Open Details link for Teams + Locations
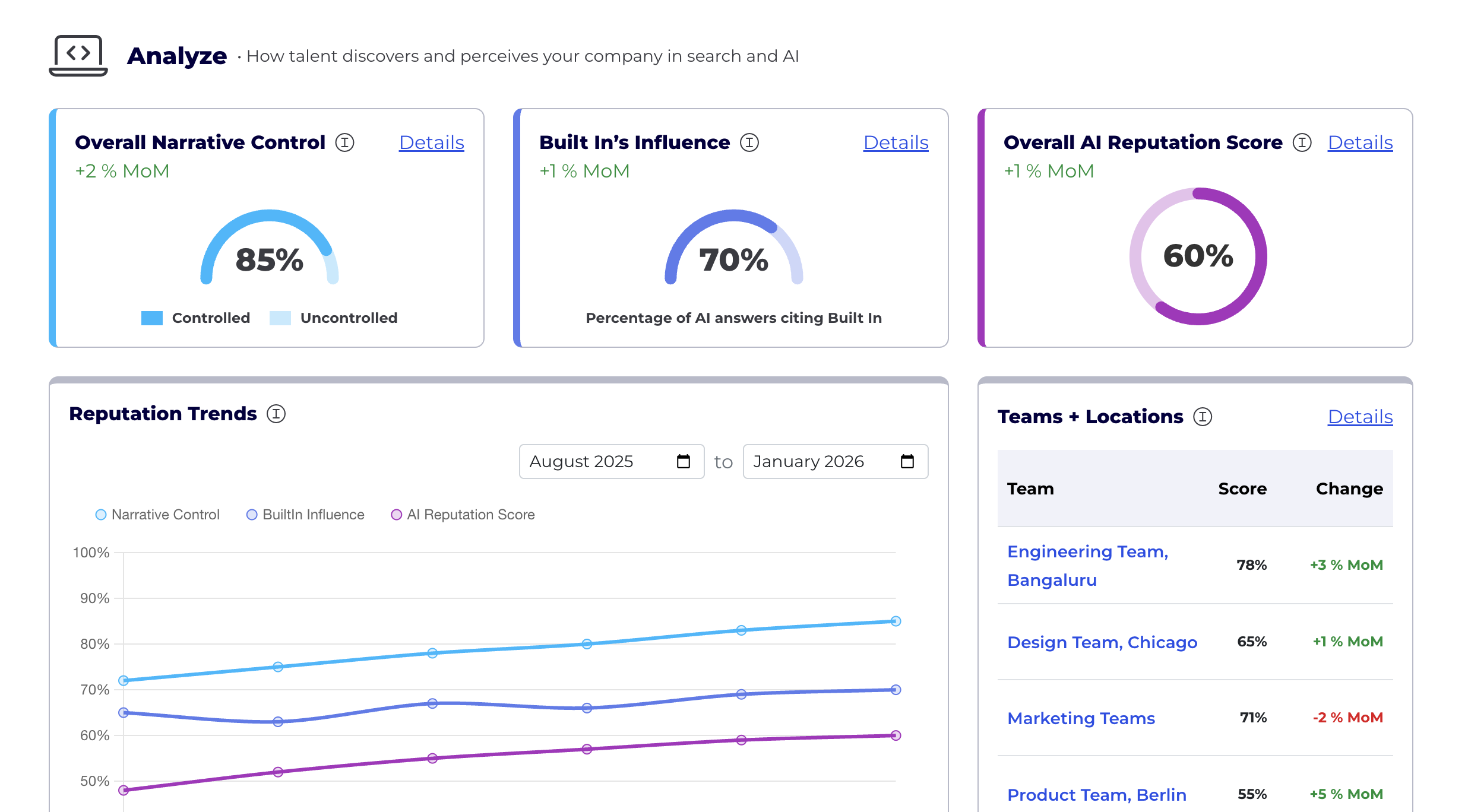The height and width of the screenshot is (812, 1468). (1361, 417)
